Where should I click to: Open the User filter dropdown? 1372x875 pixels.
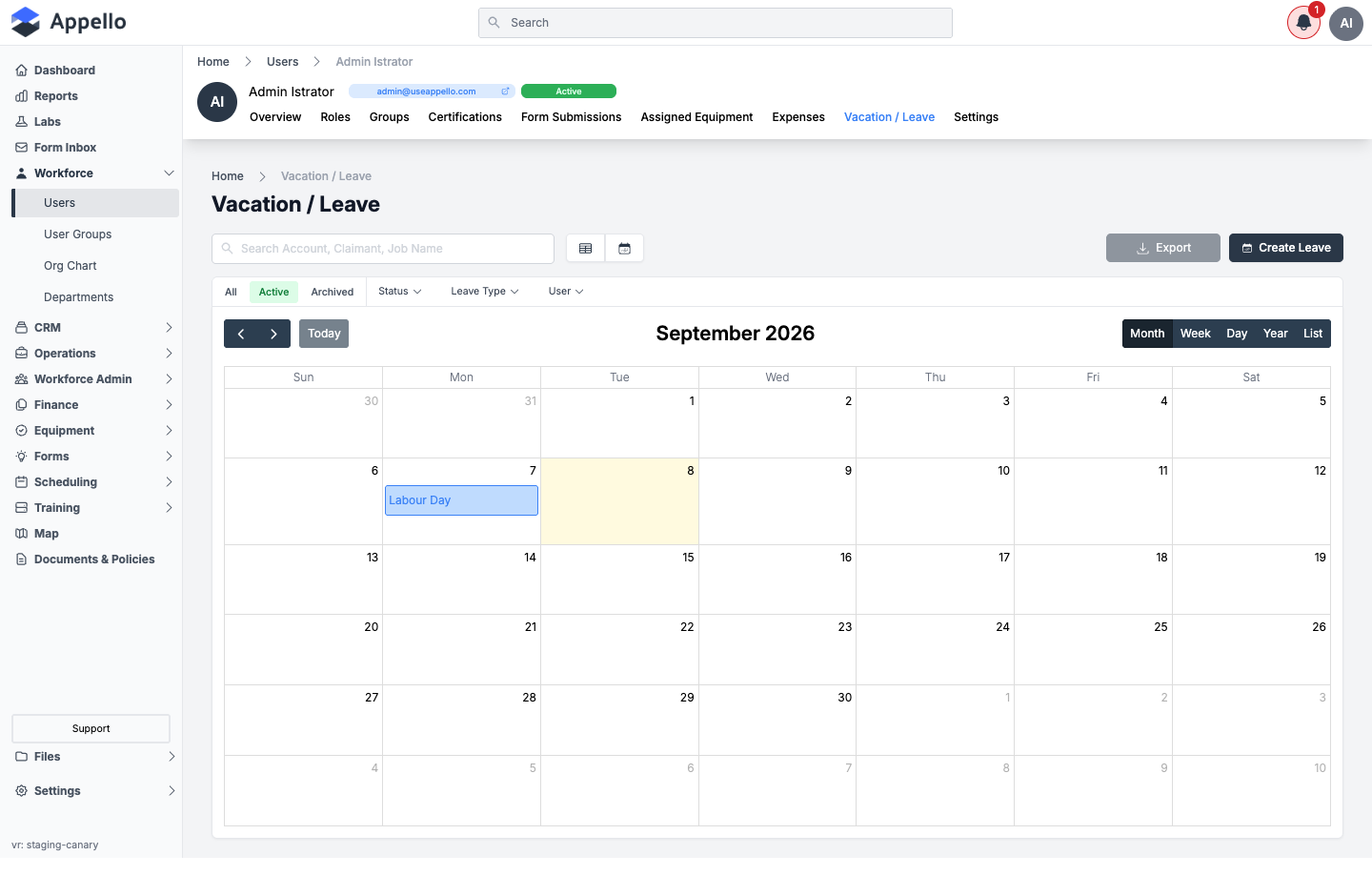coord(566,292)
